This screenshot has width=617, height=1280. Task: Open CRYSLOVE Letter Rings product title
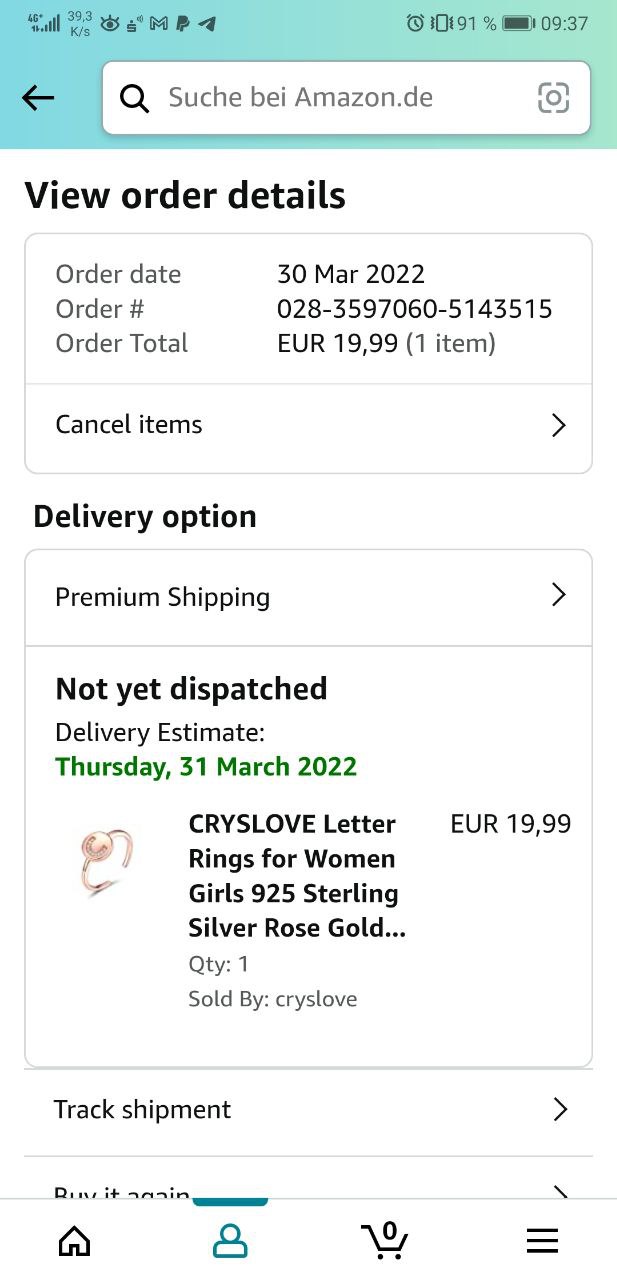click(297, 876)
